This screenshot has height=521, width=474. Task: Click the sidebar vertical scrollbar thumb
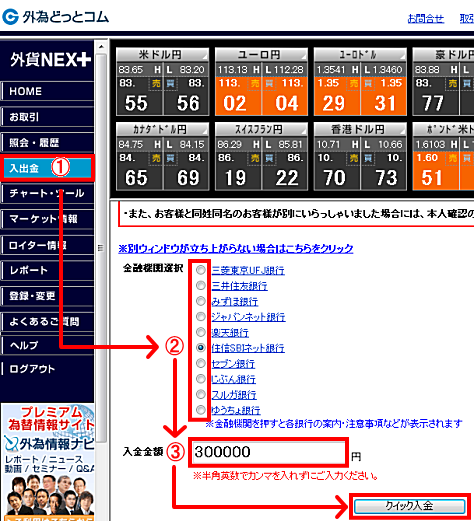(x=101, y=248)
